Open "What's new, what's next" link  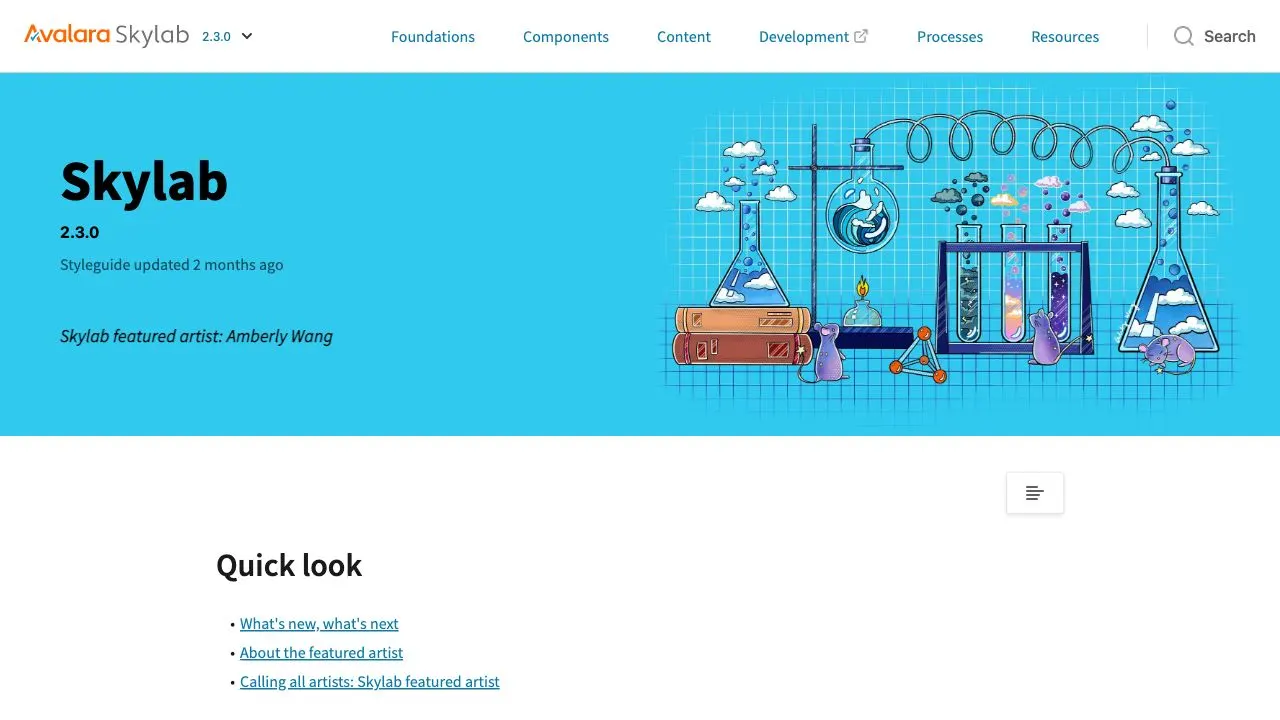[x=319, y=624]
